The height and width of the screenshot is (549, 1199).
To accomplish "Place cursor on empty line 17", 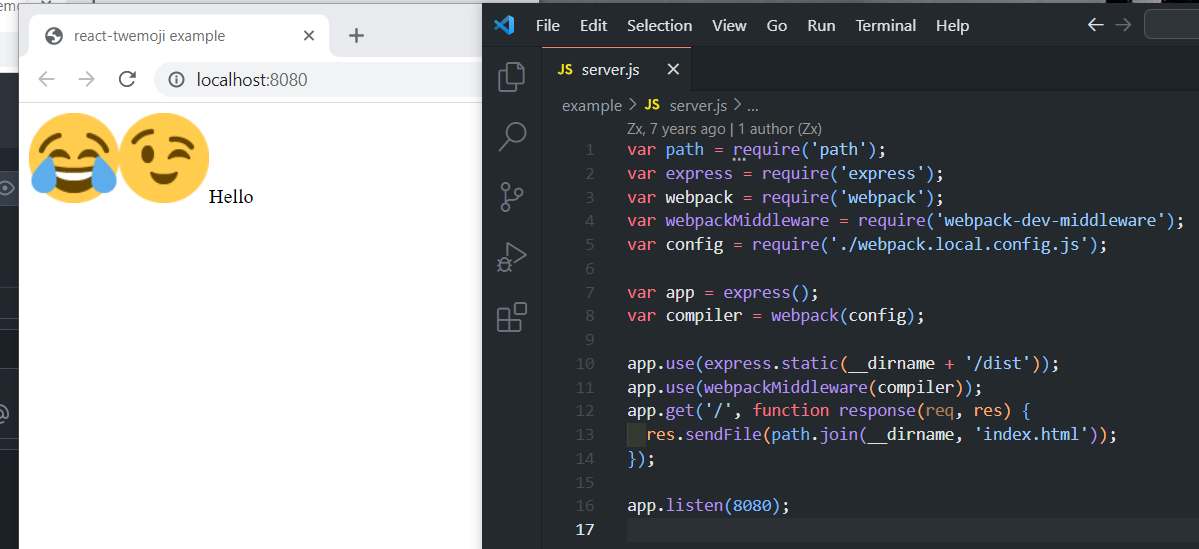I will [x=913, y=529].
